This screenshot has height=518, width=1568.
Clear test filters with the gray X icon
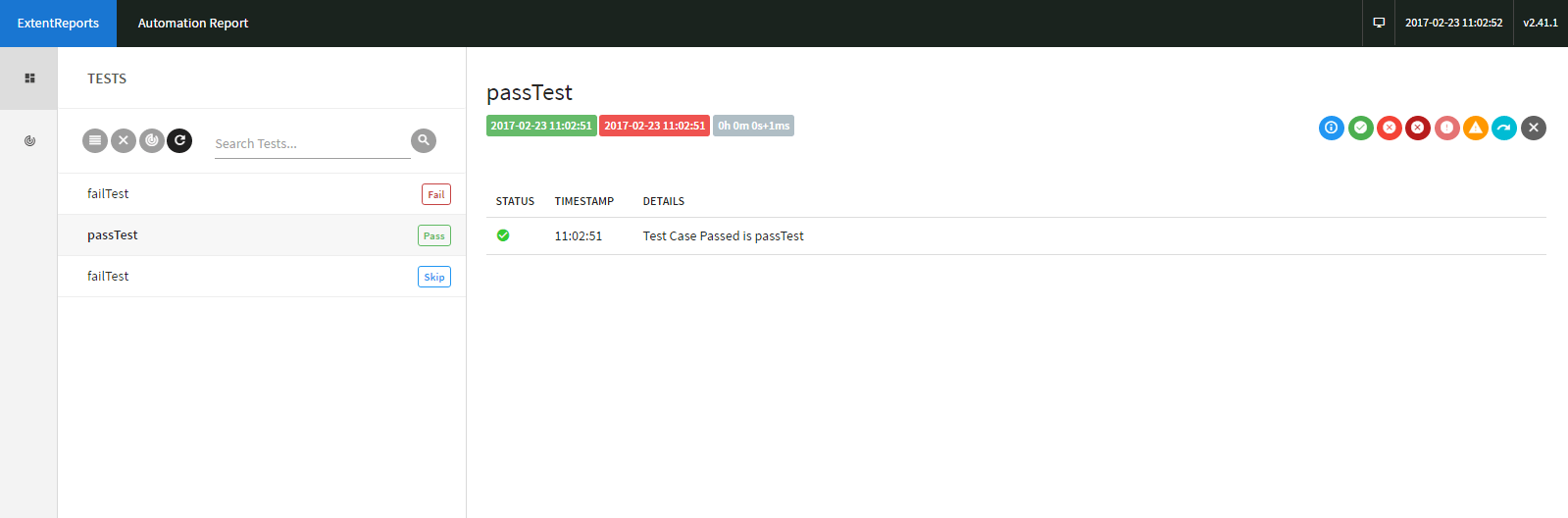click(124, 140)
